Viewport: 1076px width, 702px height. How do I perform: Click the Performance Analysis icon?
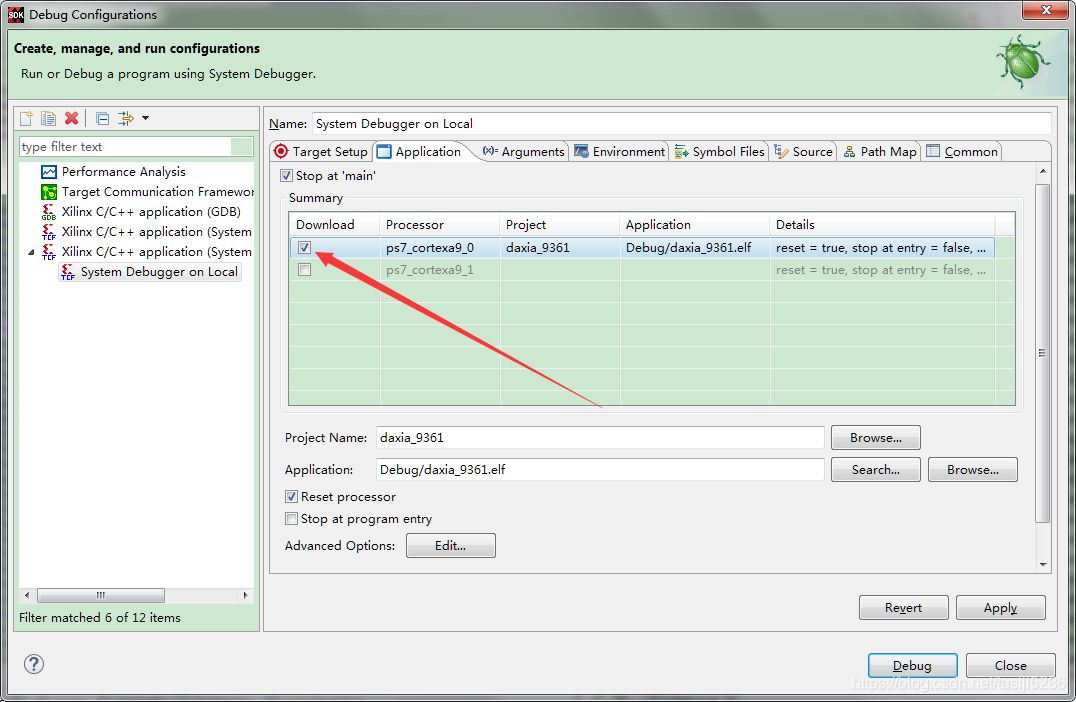point(49,172)
